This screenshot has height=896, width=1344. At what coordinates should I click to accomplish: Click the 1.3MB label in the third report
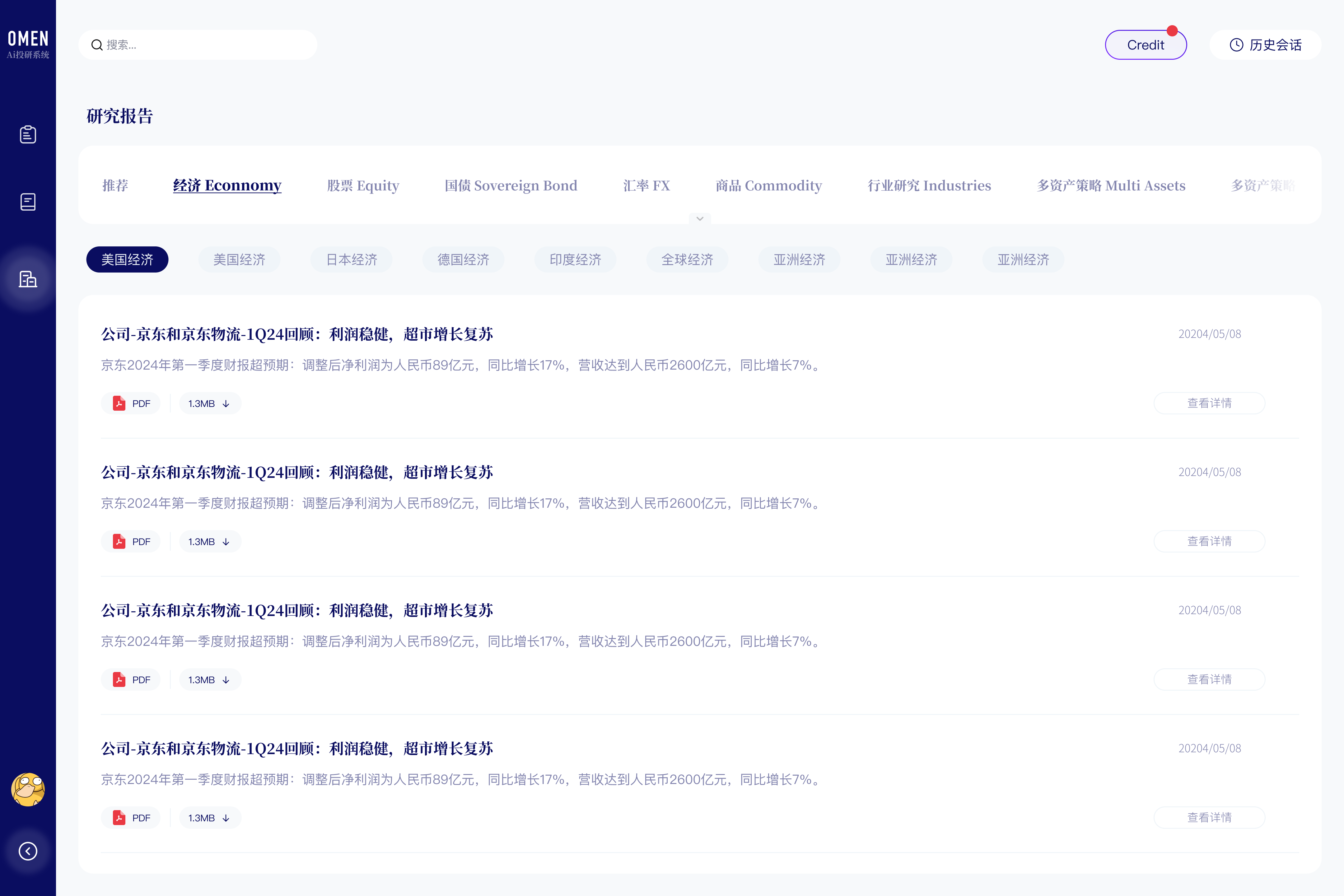click(202, 680)
